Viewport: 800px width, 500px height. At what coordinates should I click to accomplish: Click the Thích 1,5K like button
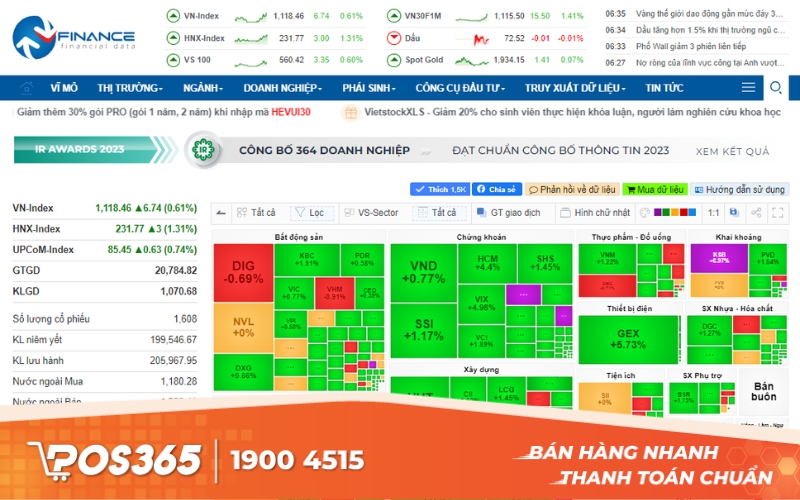pos(440,189)
